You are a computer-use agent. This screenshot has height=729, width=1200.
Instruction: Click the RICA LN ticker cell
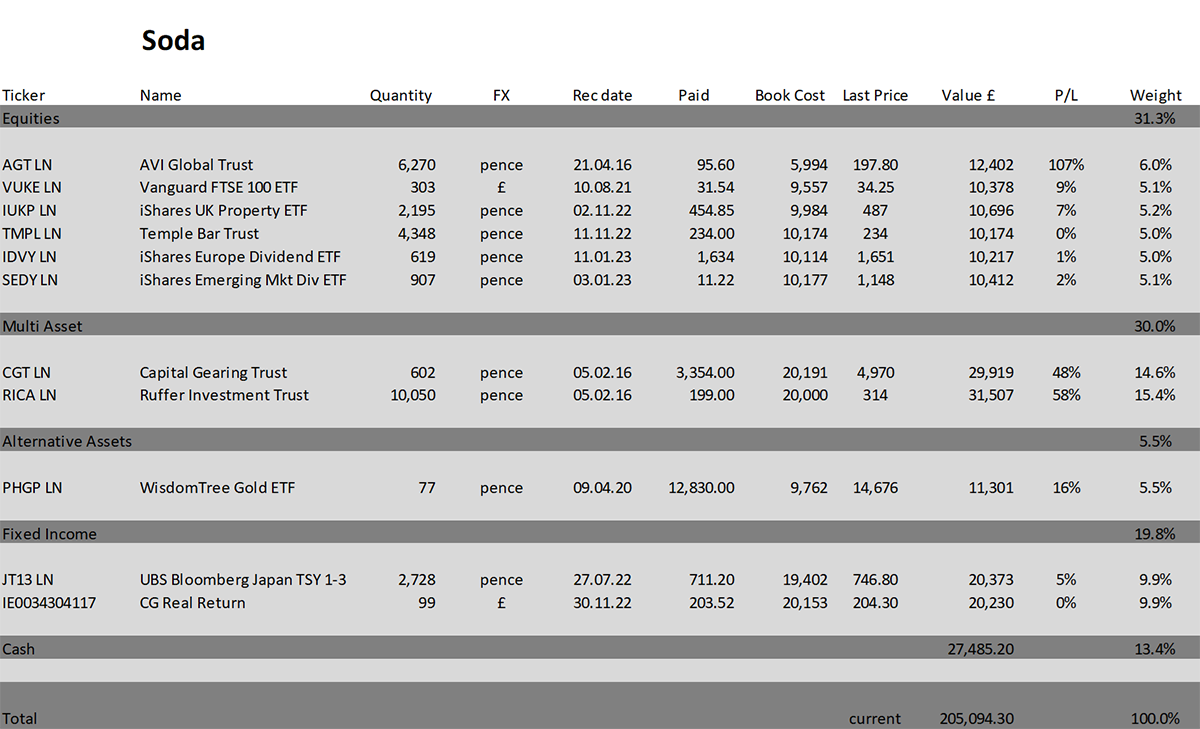(29, 395)
